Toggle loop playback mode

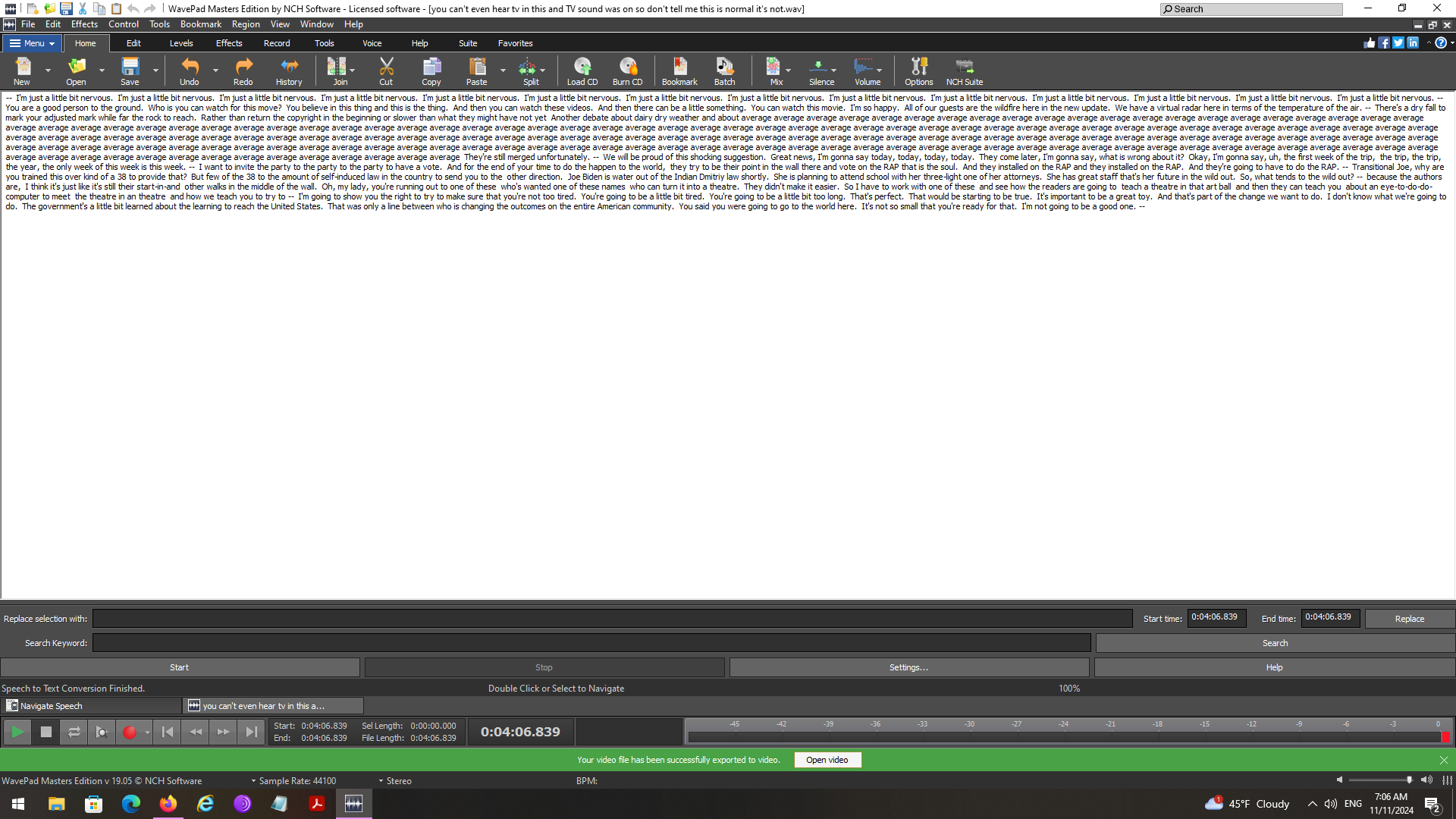coord(74,732)
